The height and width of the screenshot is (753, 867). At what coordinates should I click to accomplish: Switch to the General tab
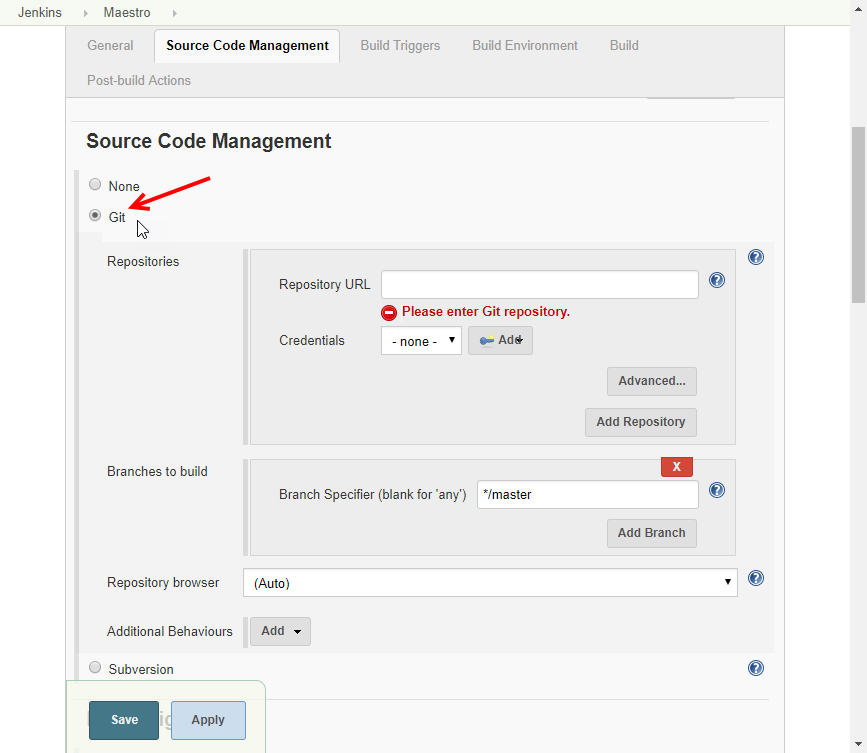110,45
